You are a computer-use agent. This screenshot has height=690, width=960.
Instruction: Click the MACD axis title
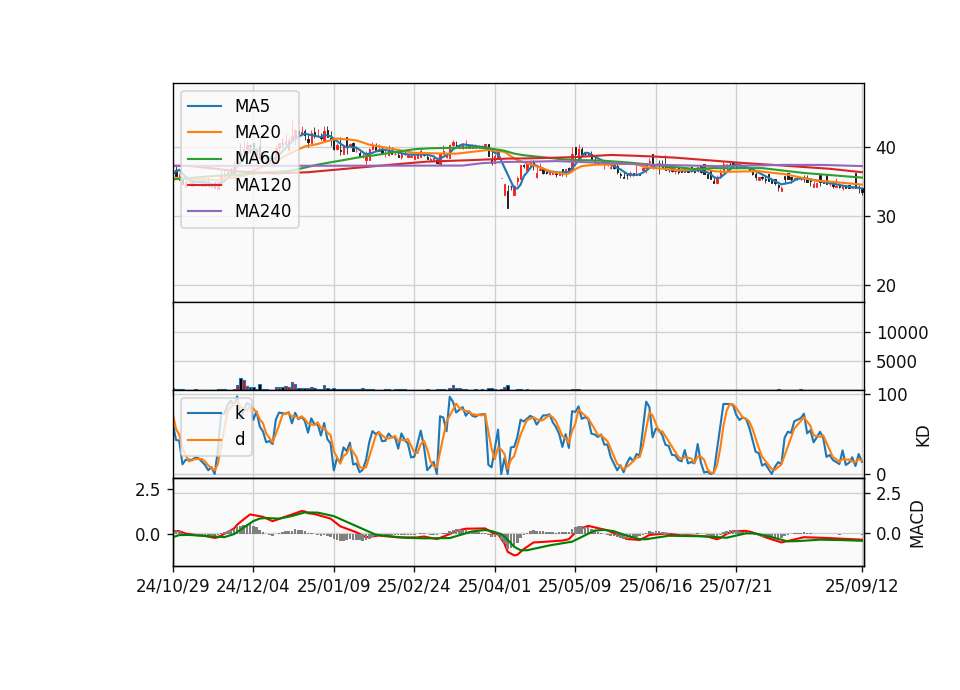click(x=917, y=525)
